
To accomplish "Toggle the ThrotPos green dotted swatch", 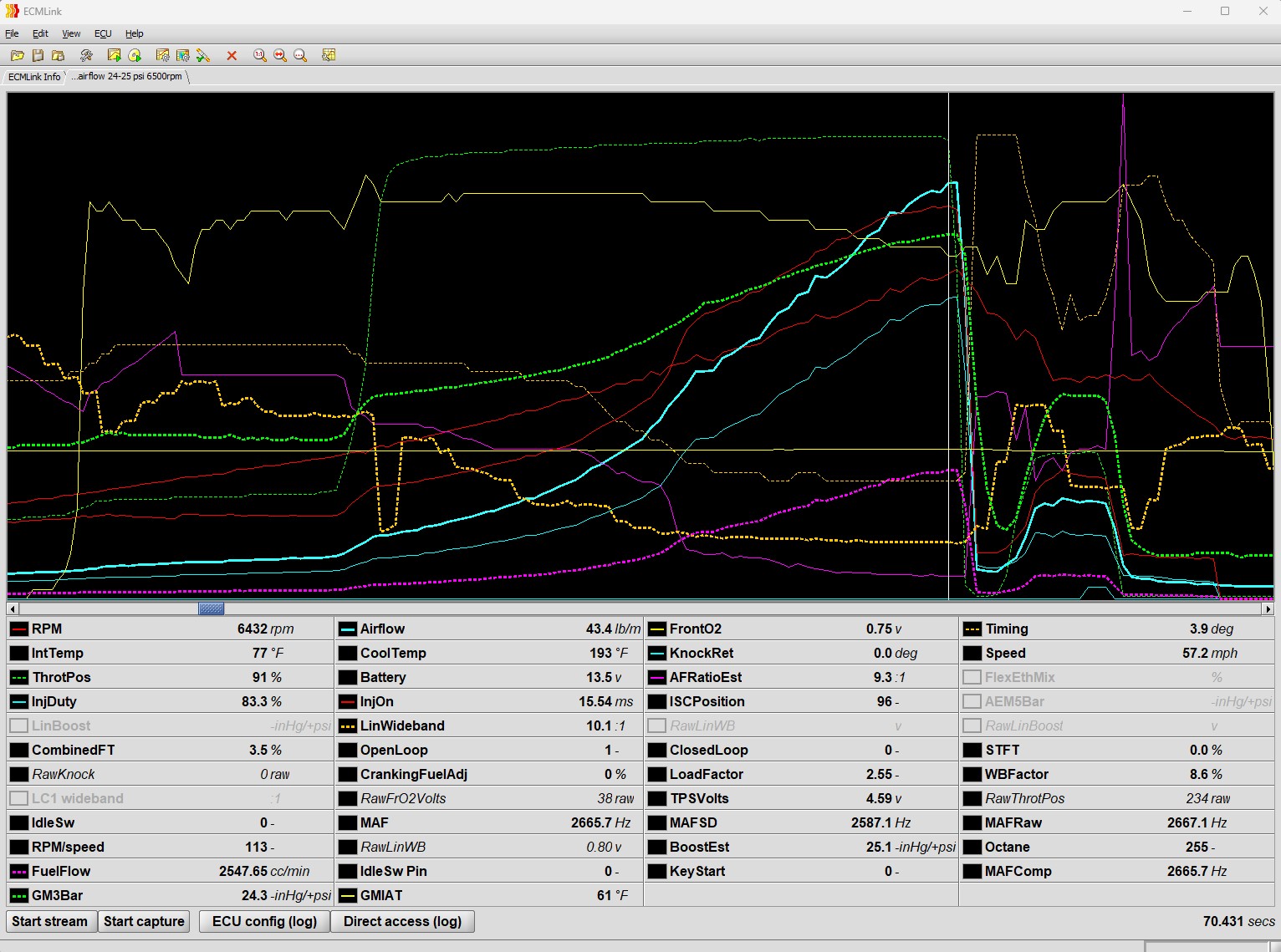I will (x=18, y=677).
